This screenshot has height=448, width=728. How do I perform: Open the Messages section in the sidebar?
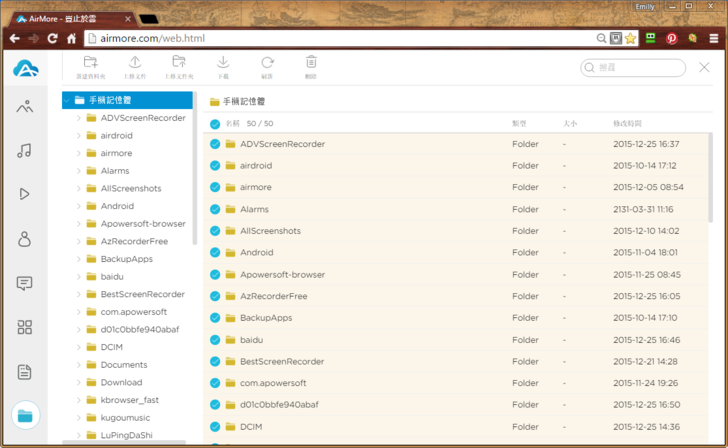point(25,283)
